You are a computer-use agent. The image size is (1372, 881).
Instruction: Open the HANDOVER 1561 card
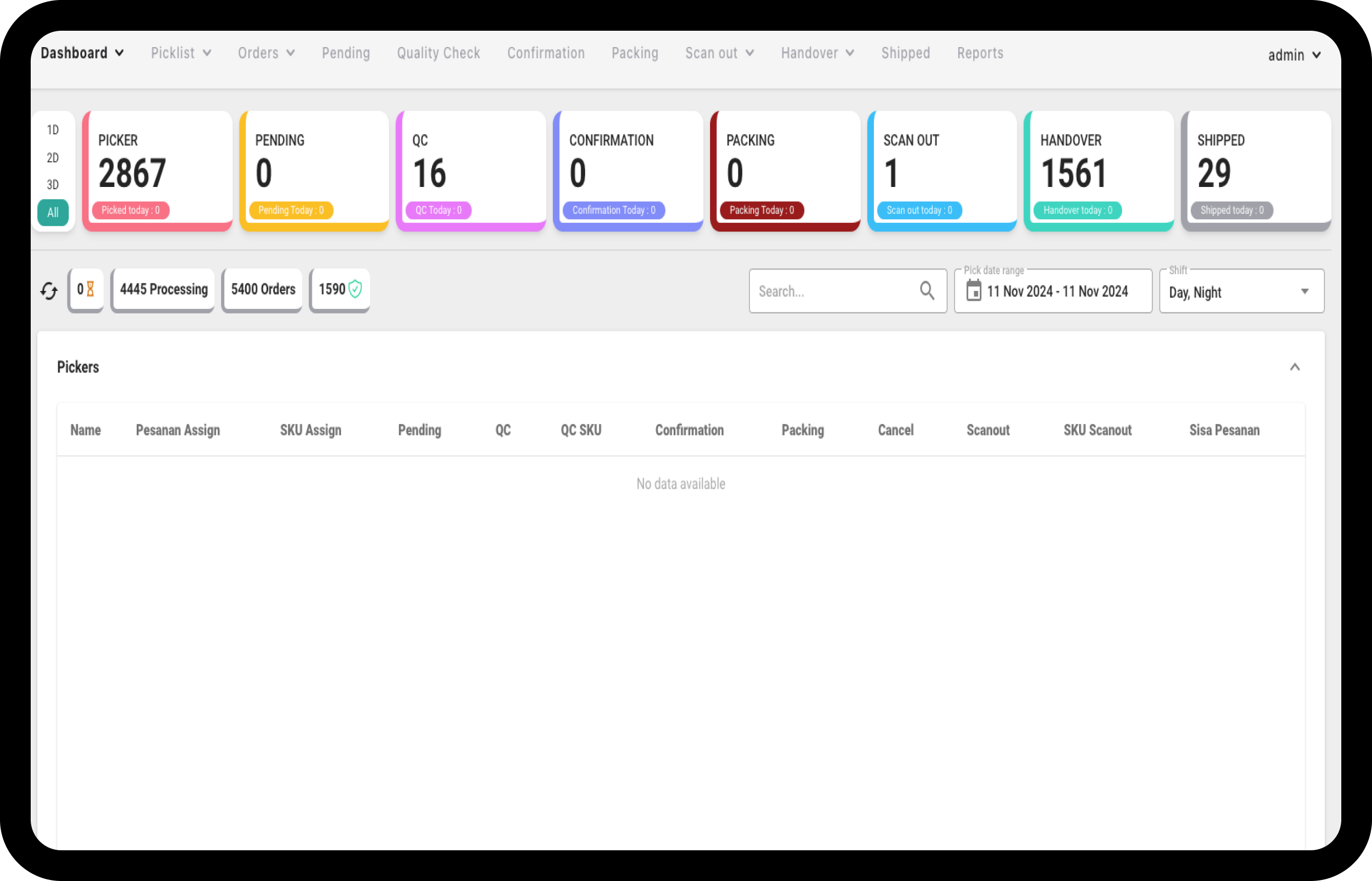click(1099, 171)
